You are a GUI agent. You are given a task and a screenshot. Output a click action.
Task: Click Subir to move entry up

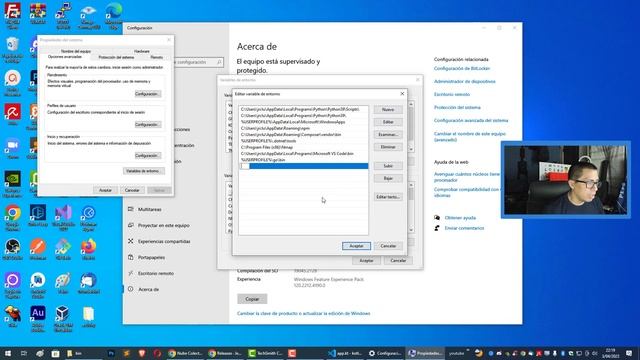[388, 166]
